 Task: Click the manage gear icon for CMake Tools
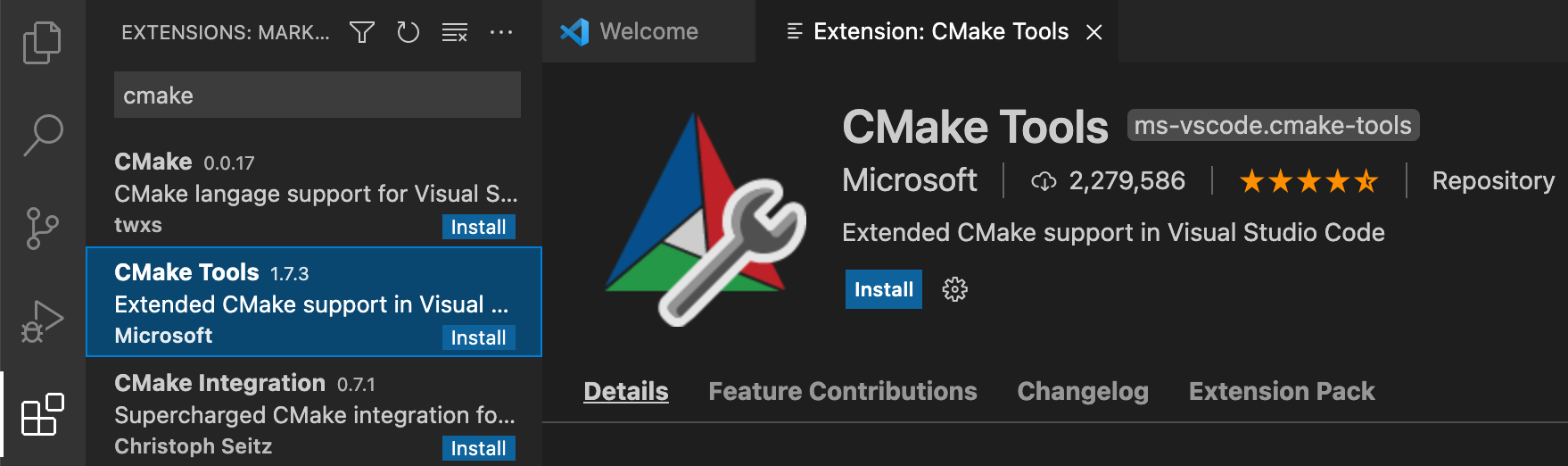[954, 289]
